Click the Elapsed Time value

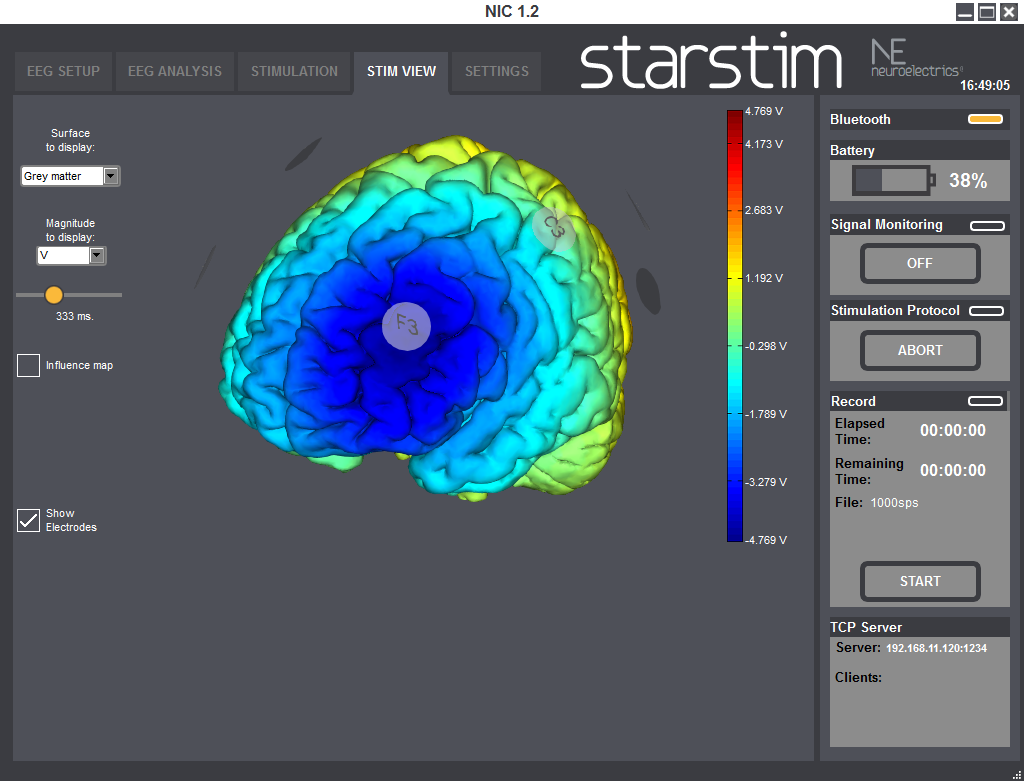953,430
